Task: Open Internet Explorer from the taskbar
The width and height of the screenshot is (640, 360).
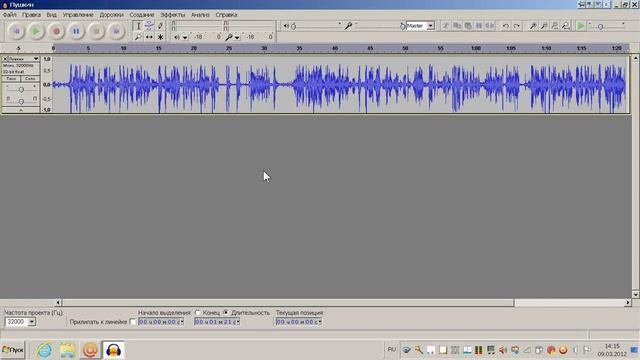Action: click(x=44, y=350)
